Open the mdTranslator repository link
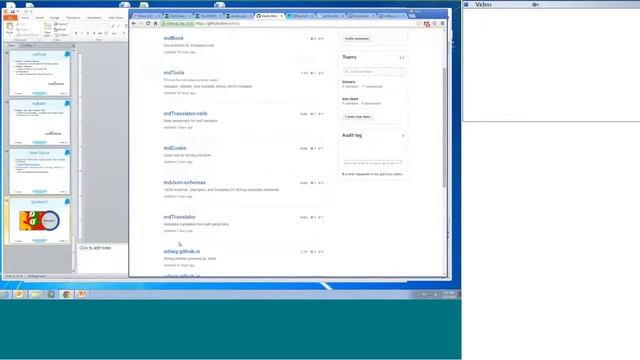Image resolution: width=640 pixels, height=360 pixels. [x=180, y=217]
